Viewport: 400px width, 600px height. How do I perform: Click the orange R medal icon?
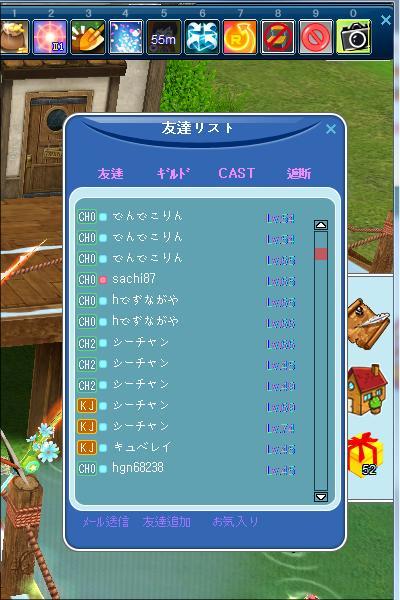click(x=240, y=37)
